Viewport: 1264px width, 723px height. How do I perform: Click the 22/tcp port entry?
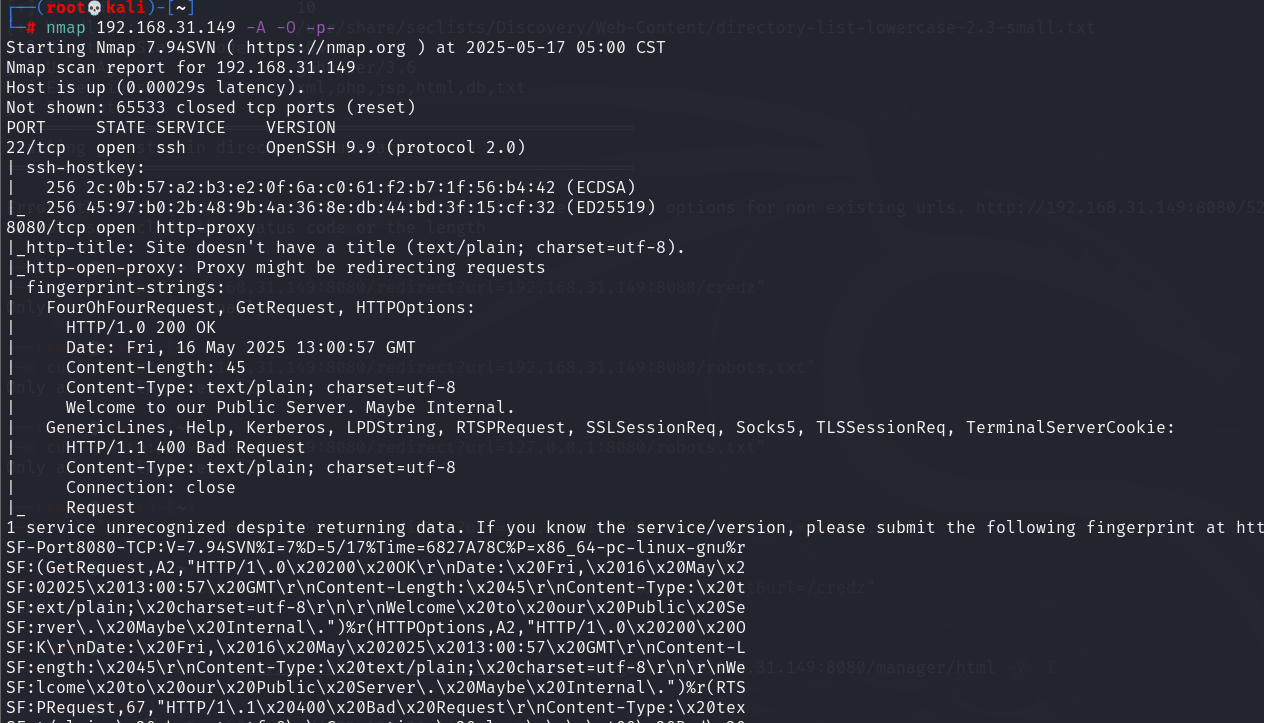click(36, 147)
